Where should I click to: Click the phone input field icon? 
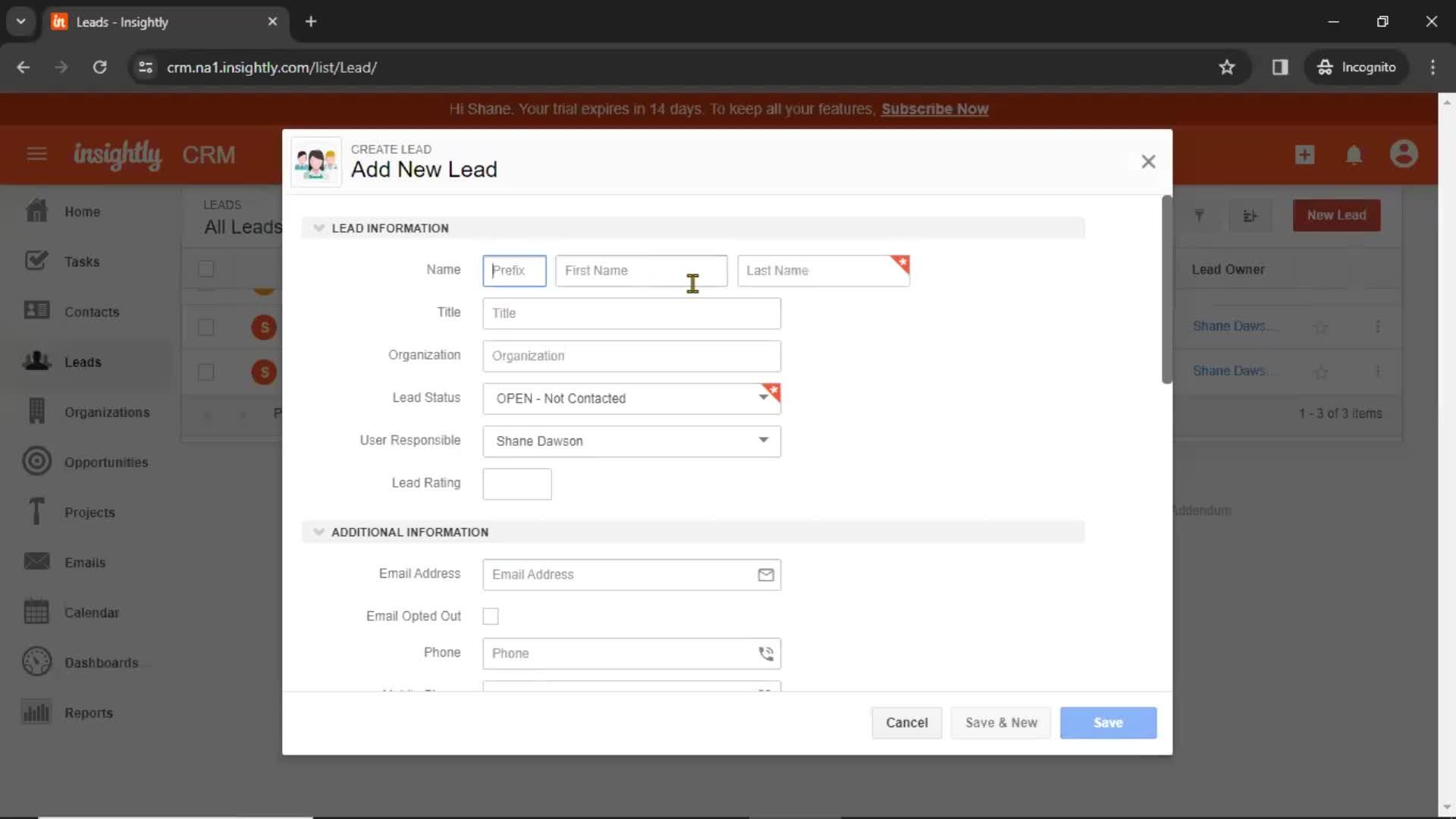click(765, 653)
